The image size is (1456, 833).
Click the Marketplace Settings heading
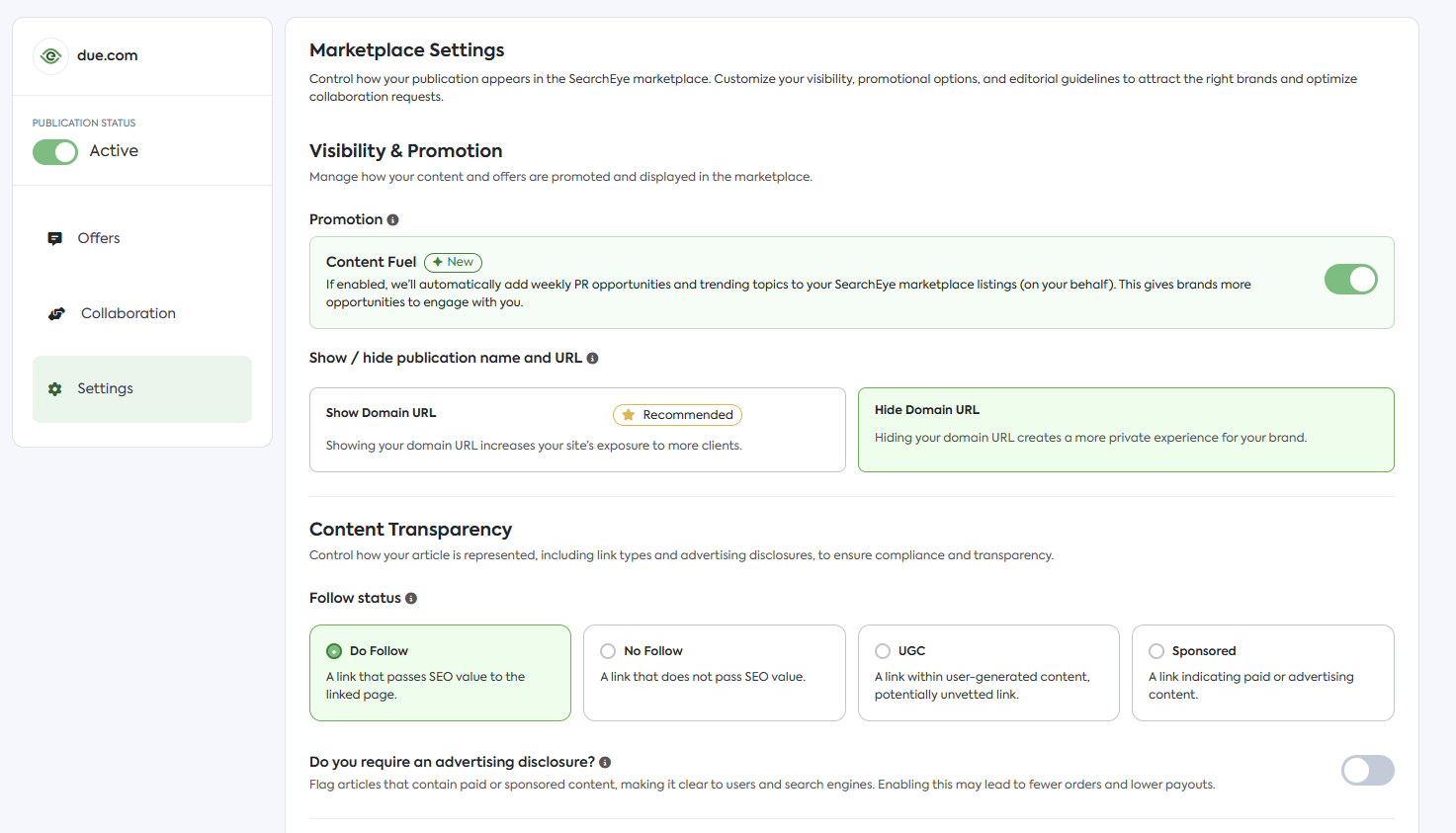coord(407,50)
